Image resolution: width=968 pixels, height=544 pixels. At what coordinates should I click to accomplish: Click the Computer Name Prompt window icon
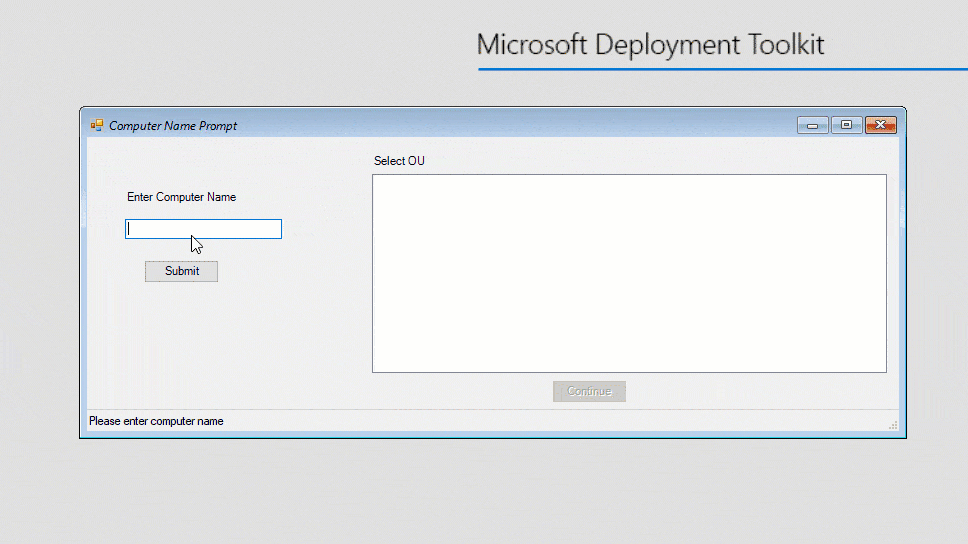click(x=97, y=125)
